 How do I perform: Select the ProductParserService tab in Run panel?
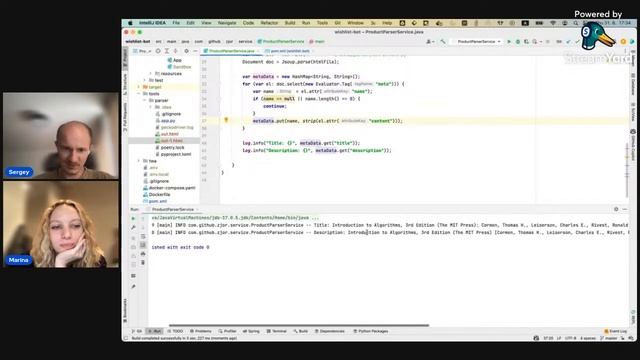pyautogui.click(x=173, y=209)
